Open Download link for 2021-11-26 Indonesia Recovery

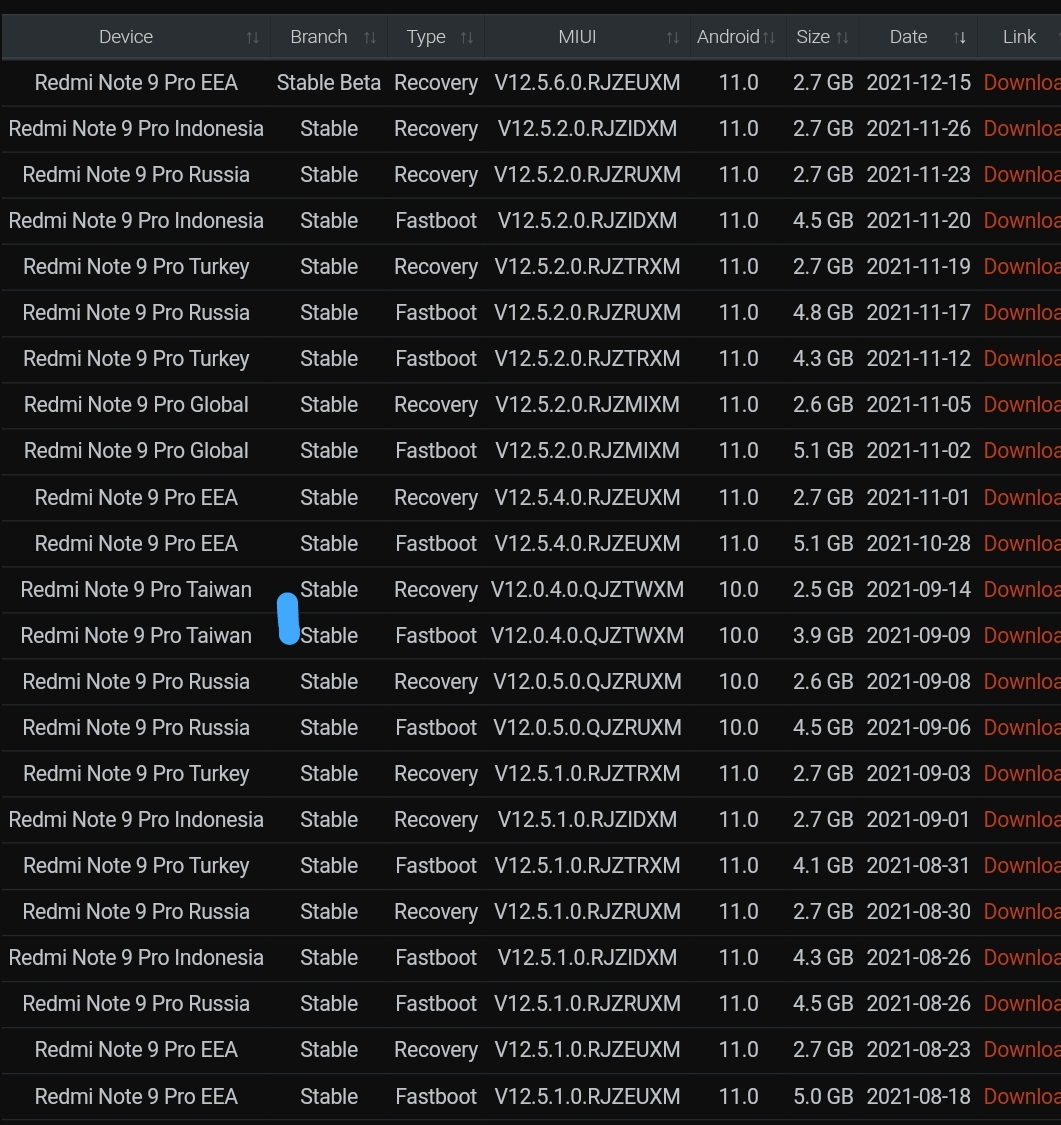tap(1022, 128)
